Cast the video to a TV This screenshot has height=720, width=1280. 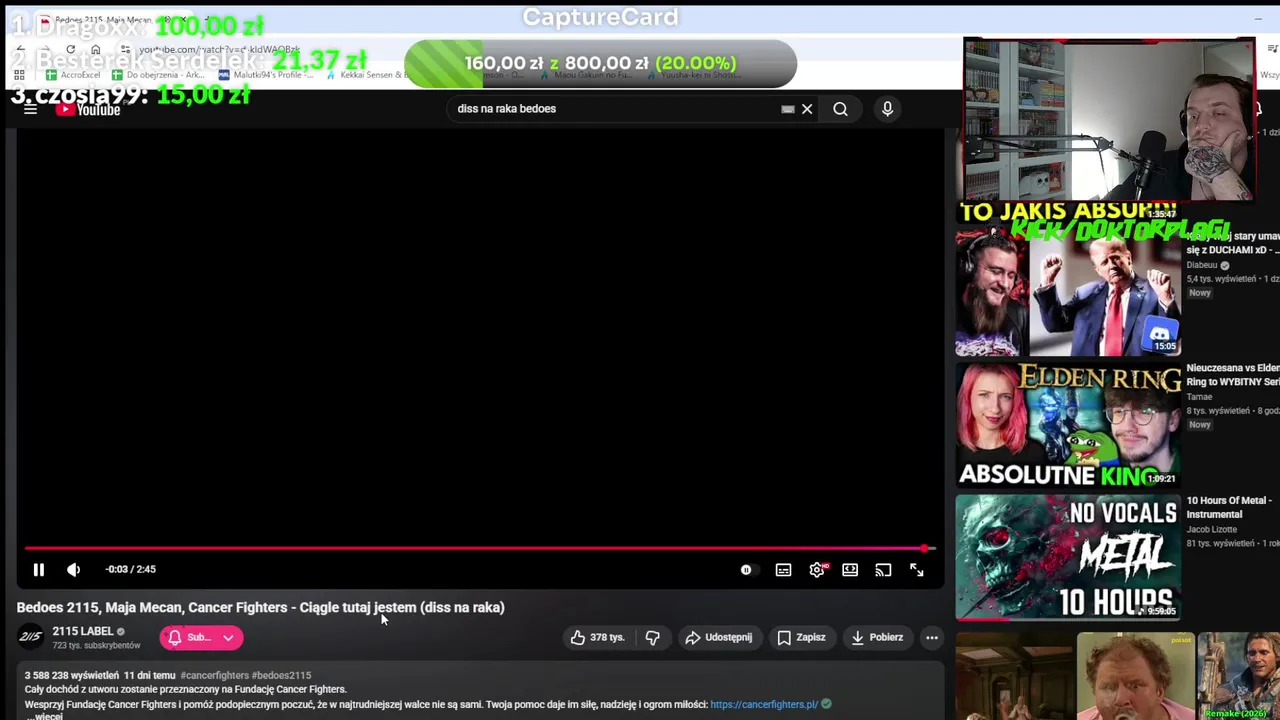[883, 570]
